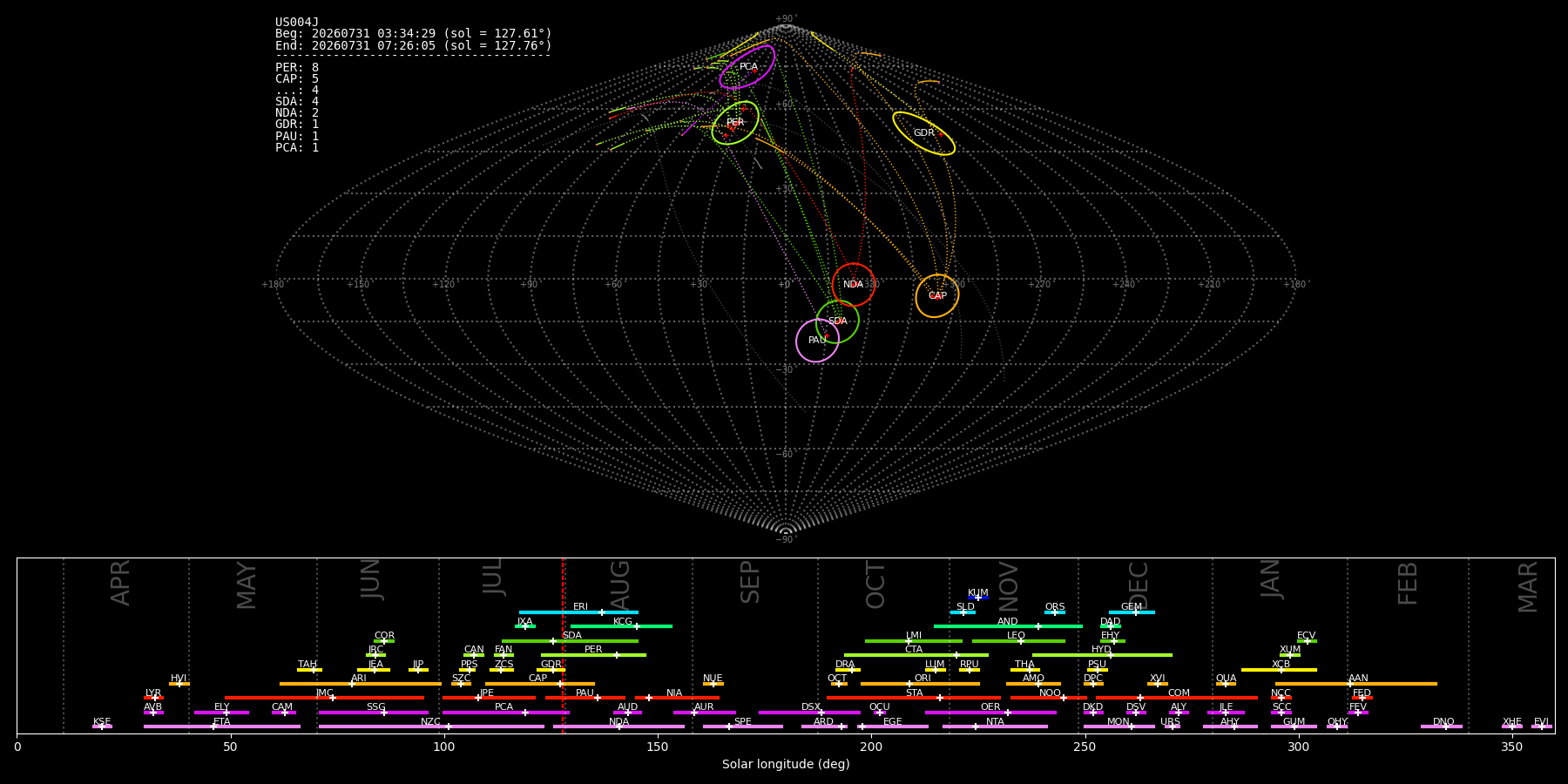Click the DEC month label in timeline
Image resolution: width=1568 pixels, height=784 pixels.
tap(1139, 585)
